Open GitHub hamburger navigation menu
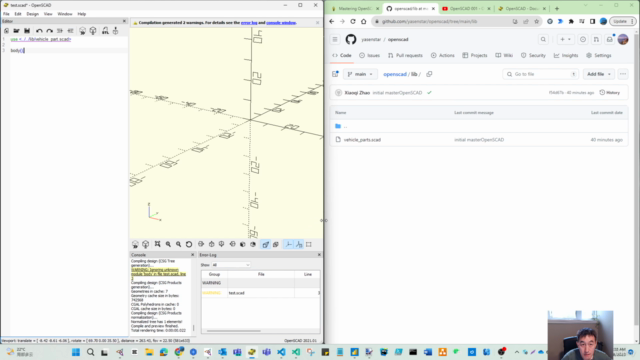 coord(335,40)
